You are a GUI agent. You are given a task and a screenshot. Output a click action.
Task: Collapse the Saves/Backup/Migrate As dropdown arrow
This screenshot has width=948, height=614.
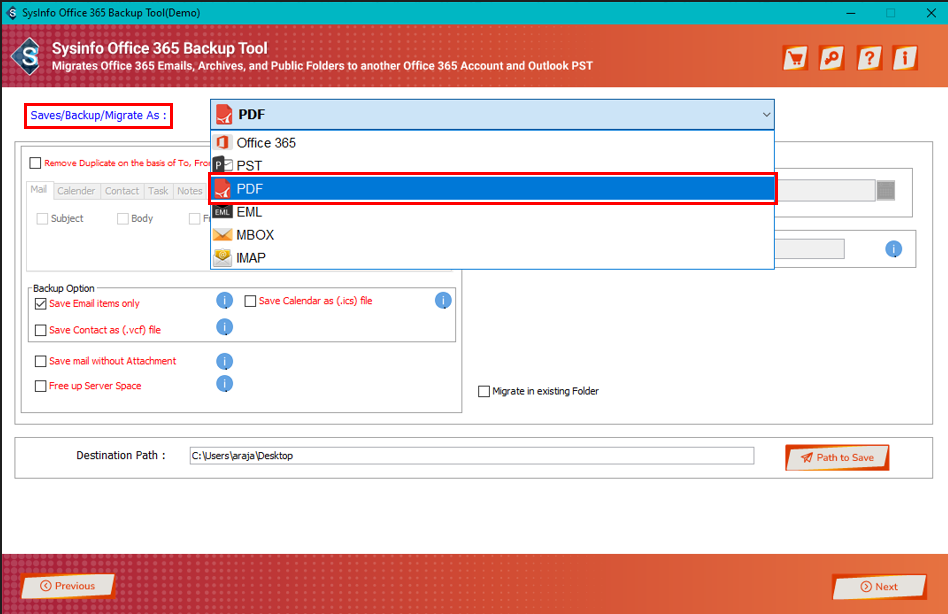(766, 115)
